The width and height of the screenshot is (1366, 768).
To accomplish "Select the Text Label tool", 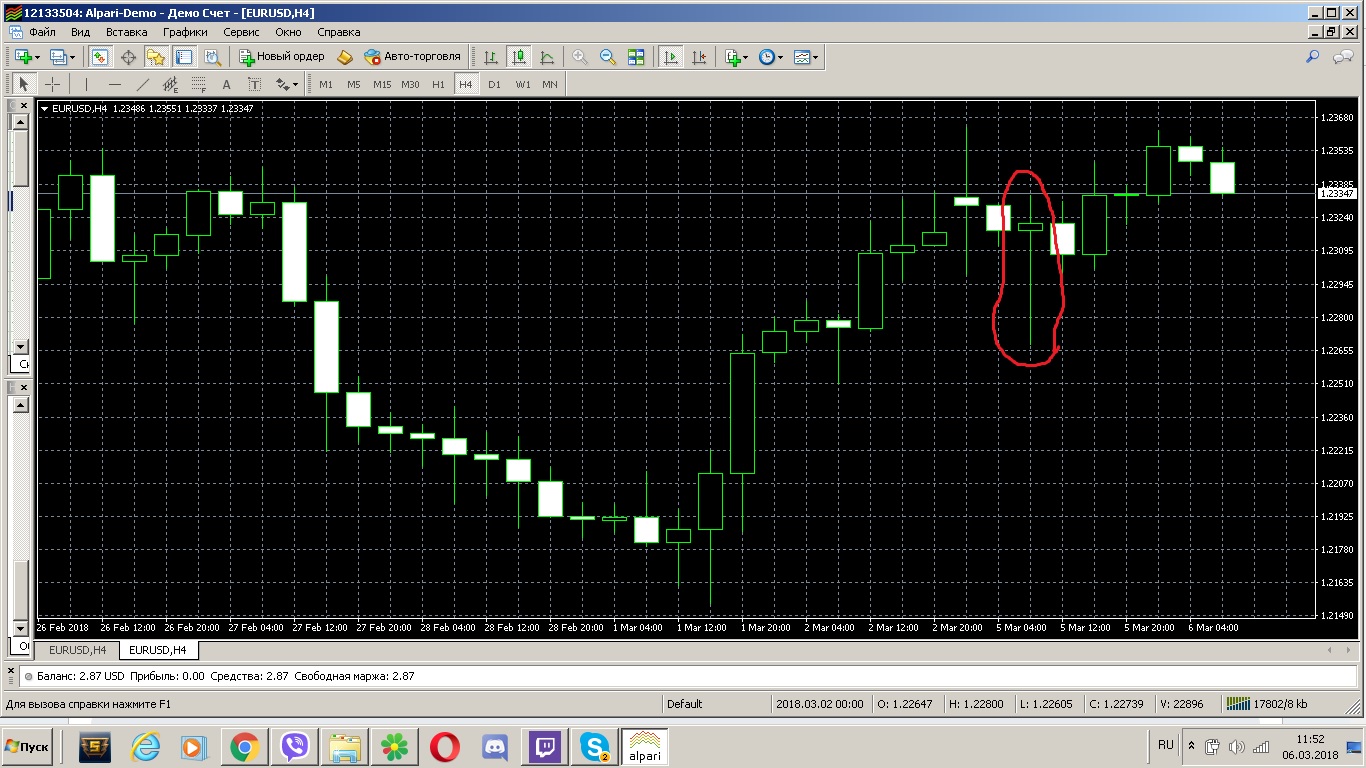I will (x=254, y=84).
